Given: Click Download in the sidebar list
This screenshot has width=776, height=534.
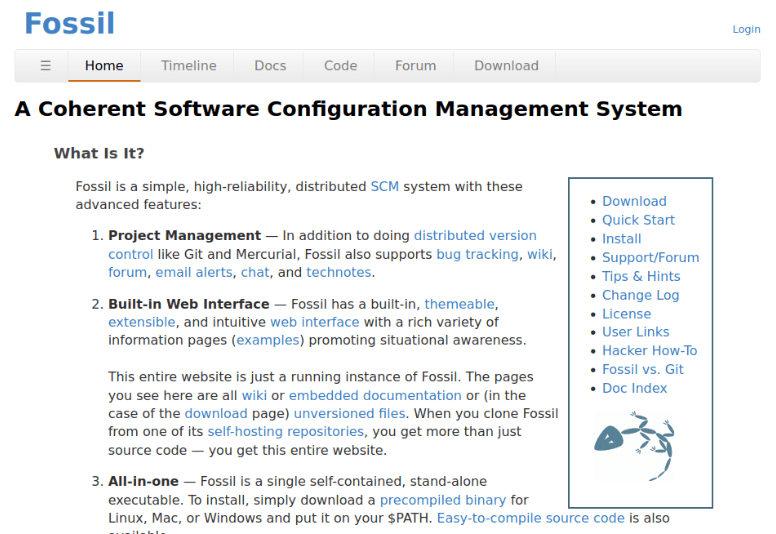Looking at the screenshot, I should pyautogui.click(x=634, y=201).
